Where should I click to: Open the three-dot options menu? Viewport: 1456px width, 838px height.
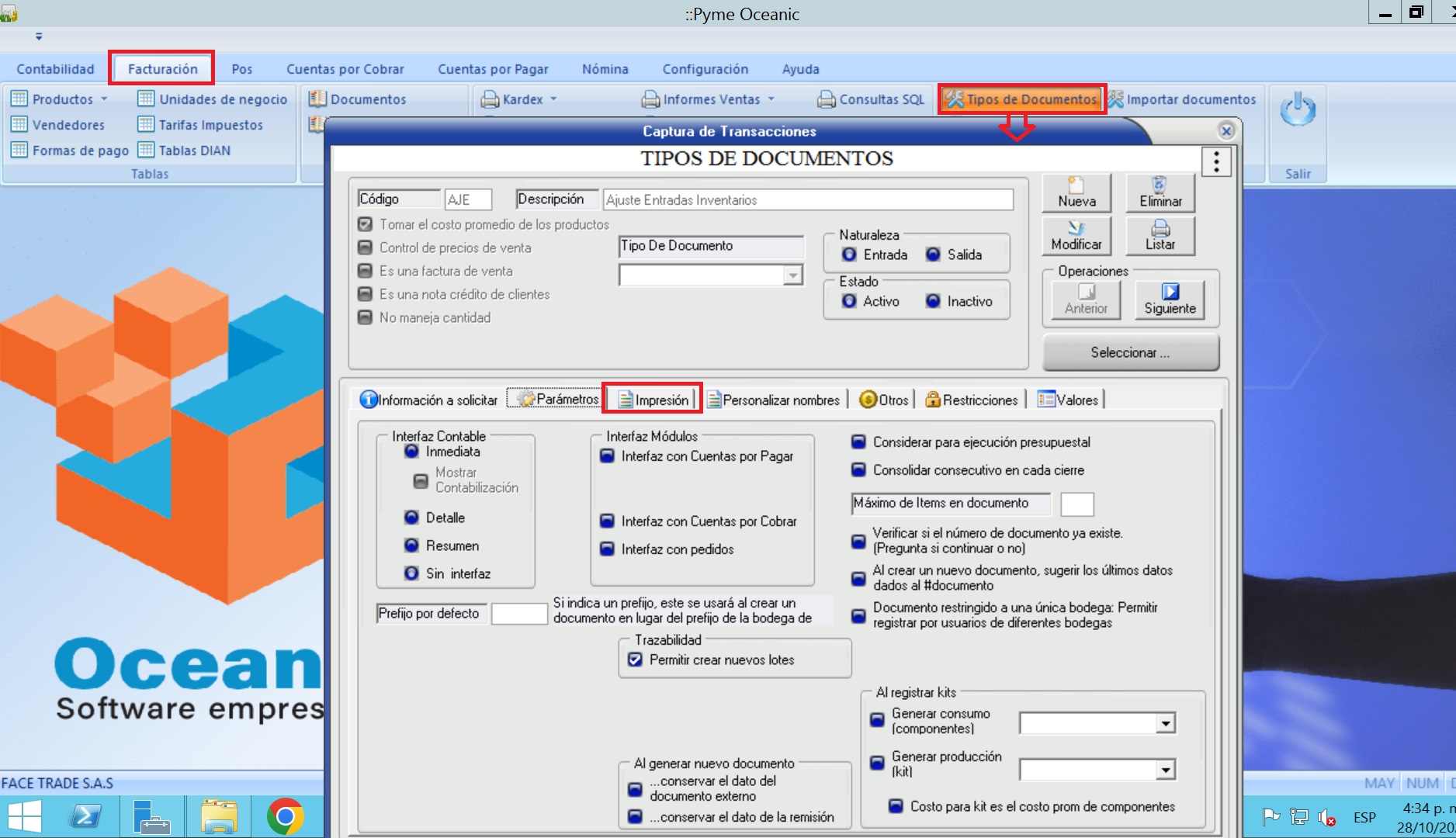click(x=1216, y=161)
